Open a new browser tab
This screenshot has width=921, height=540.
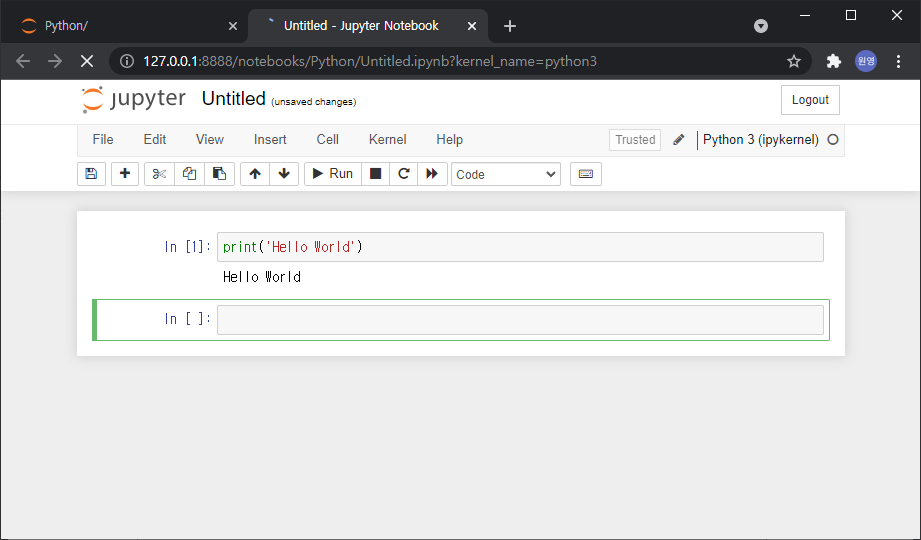510,26
